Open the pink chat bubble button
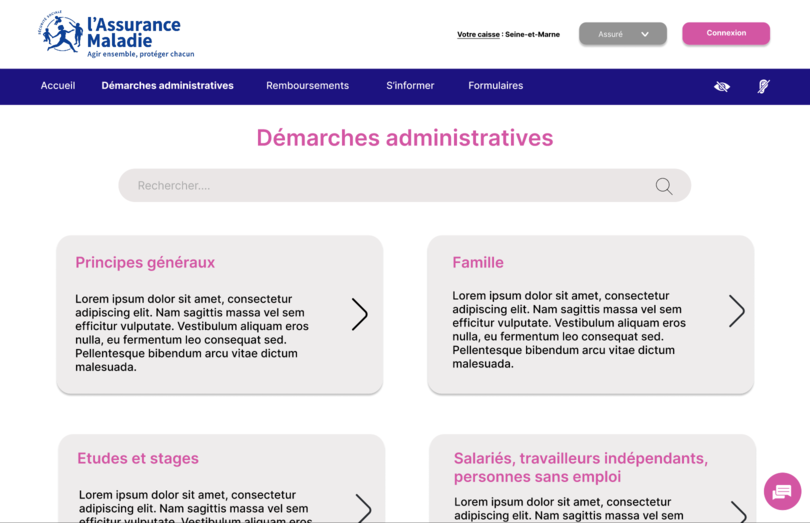This screenshot has height=523, width=810. click(x=782, y=491)
